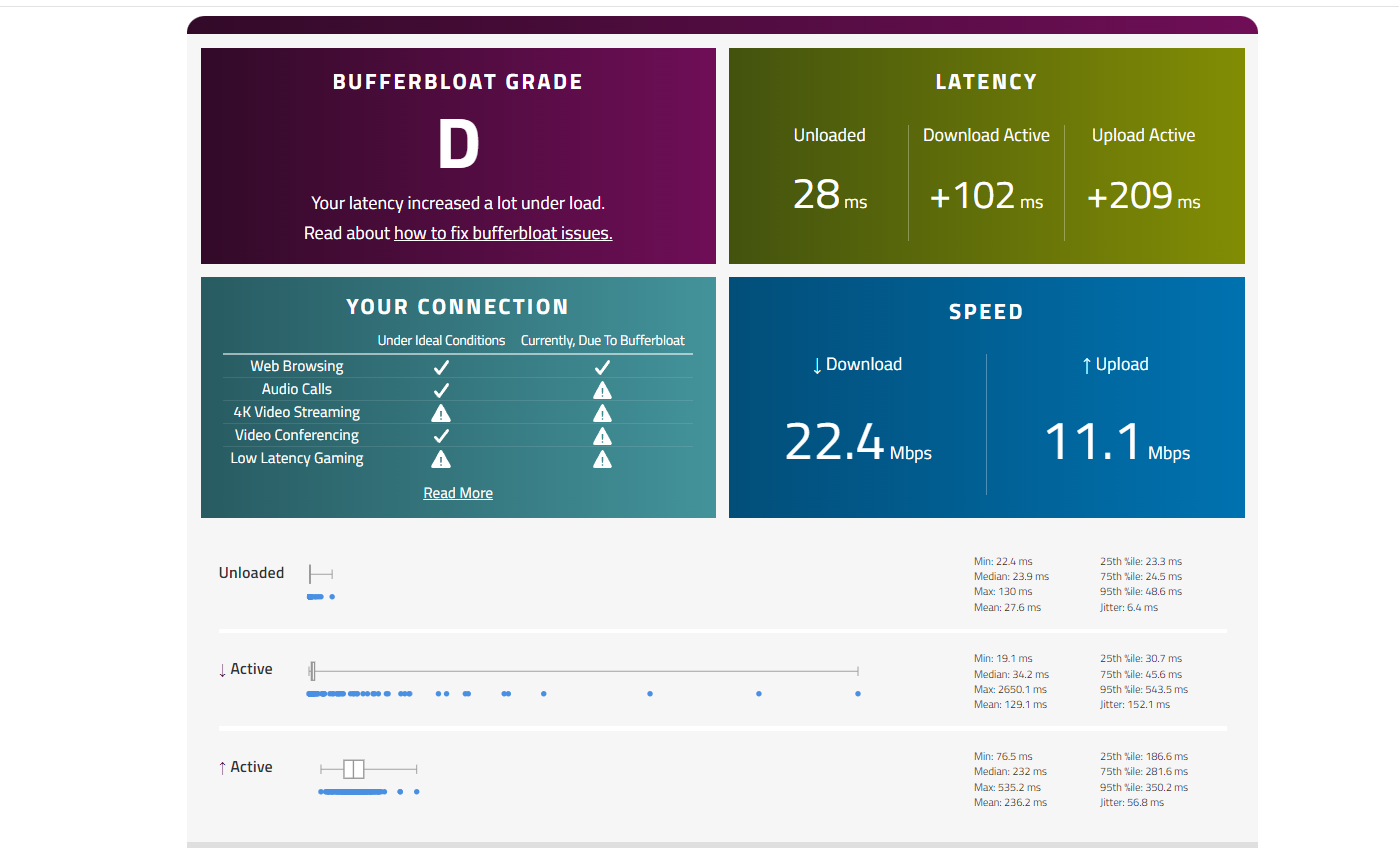Click the Upload Active box plot median box
The image size is (1399, 848).
(353, 769)
